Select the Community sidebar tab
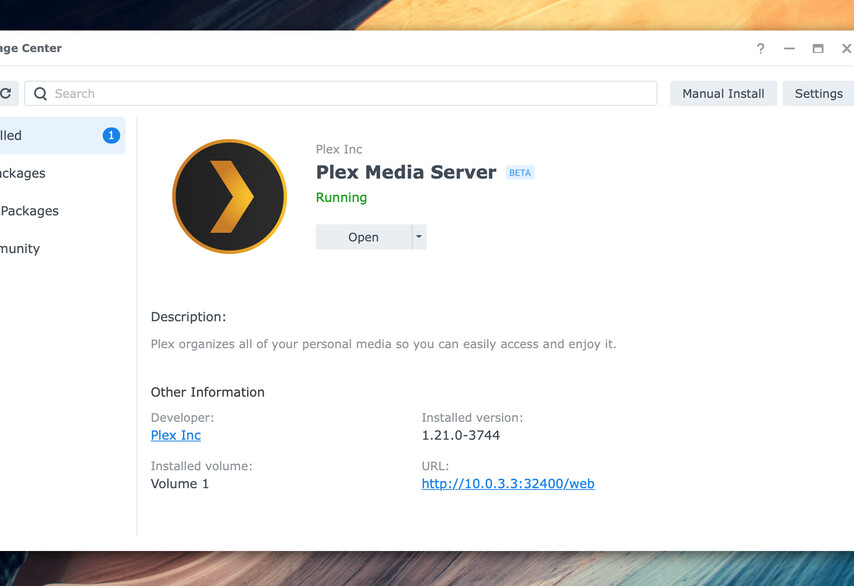The image size is (854, 586). tap(20, 249)
